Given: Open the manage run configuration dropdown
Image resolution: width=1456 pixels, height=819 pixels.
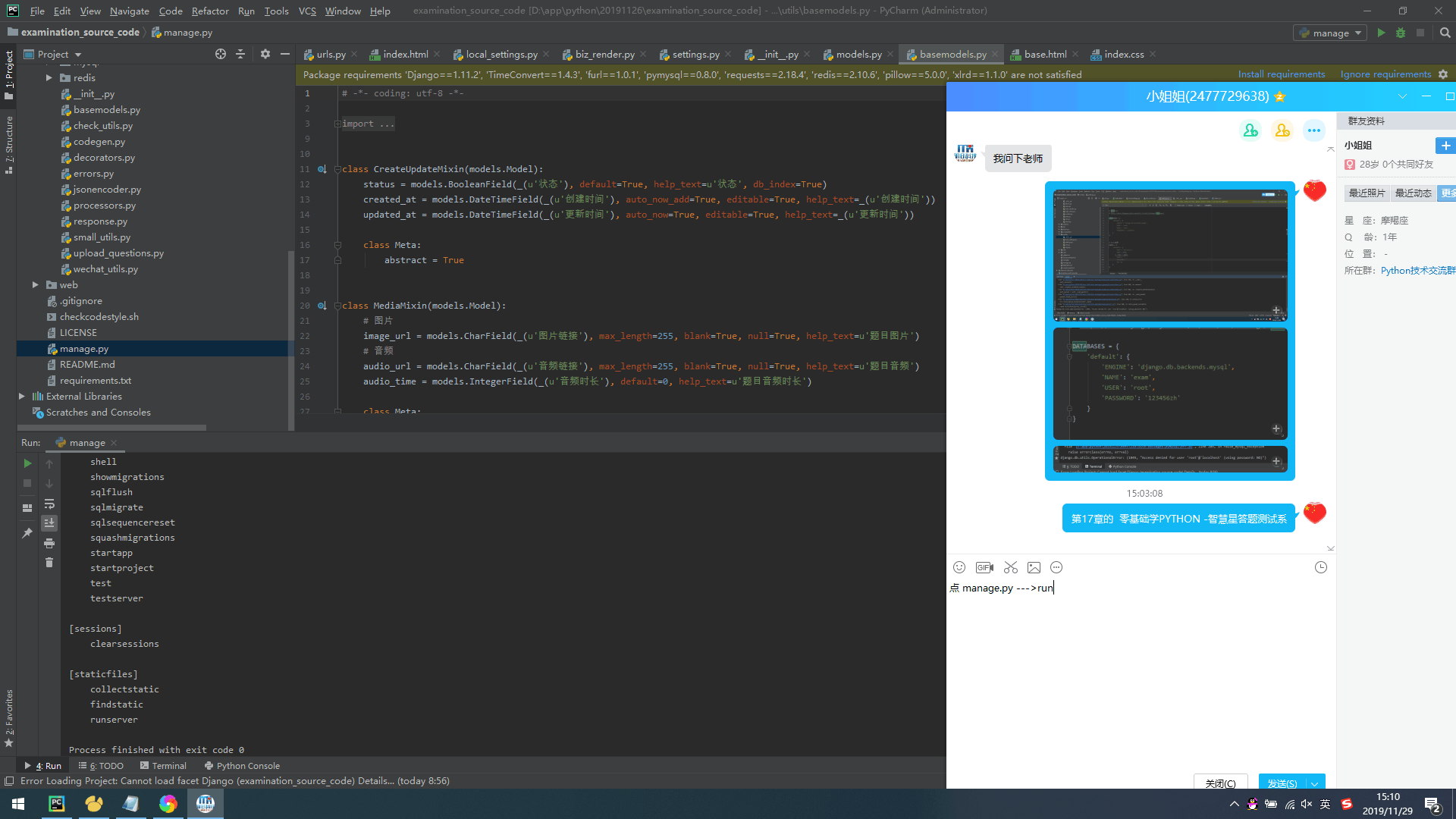Looking at the screenshot, I should (1332, 33).
